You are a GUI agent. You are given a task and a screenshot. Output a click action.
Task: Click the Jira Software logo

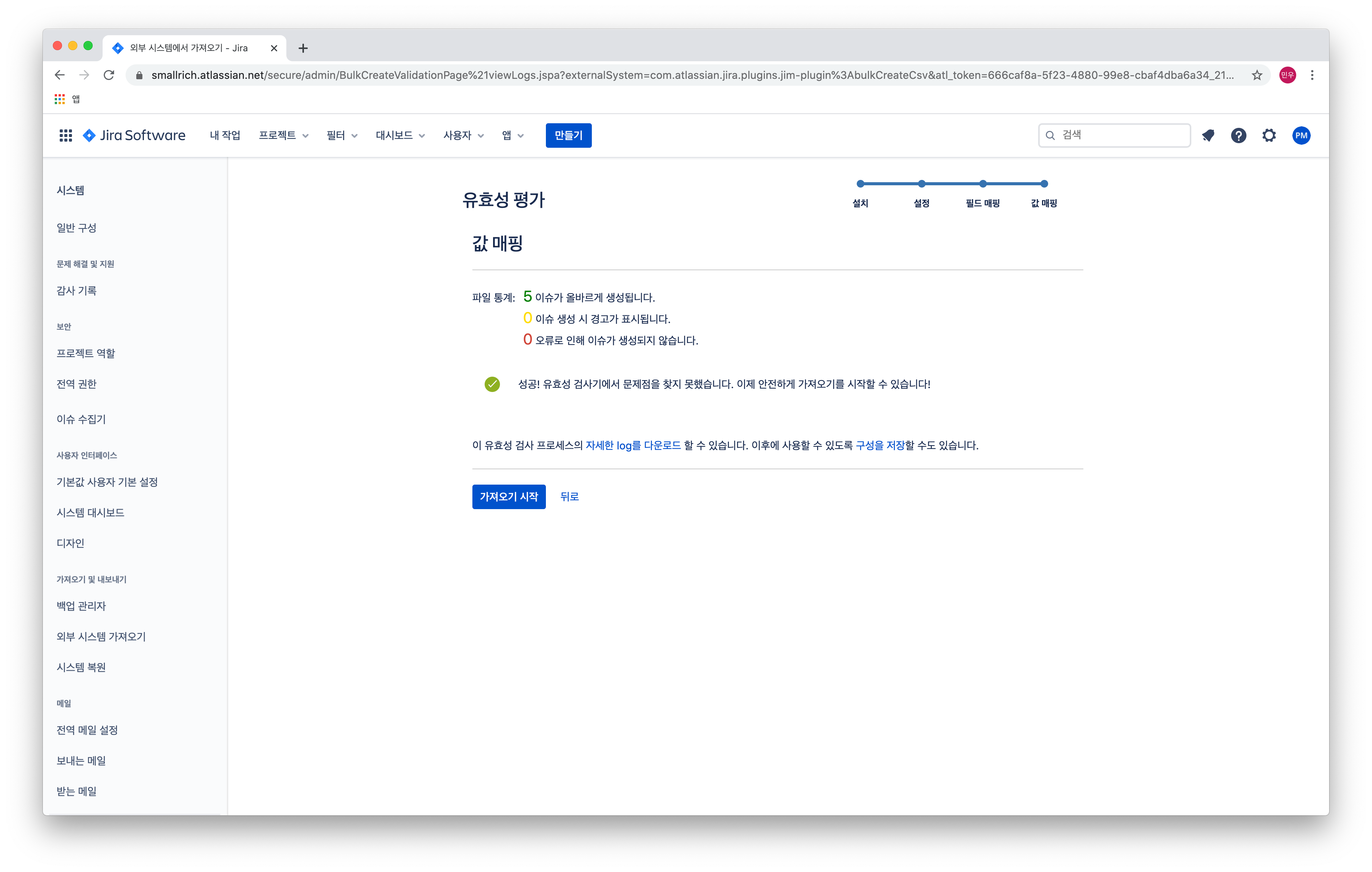(x=134, y=136)
